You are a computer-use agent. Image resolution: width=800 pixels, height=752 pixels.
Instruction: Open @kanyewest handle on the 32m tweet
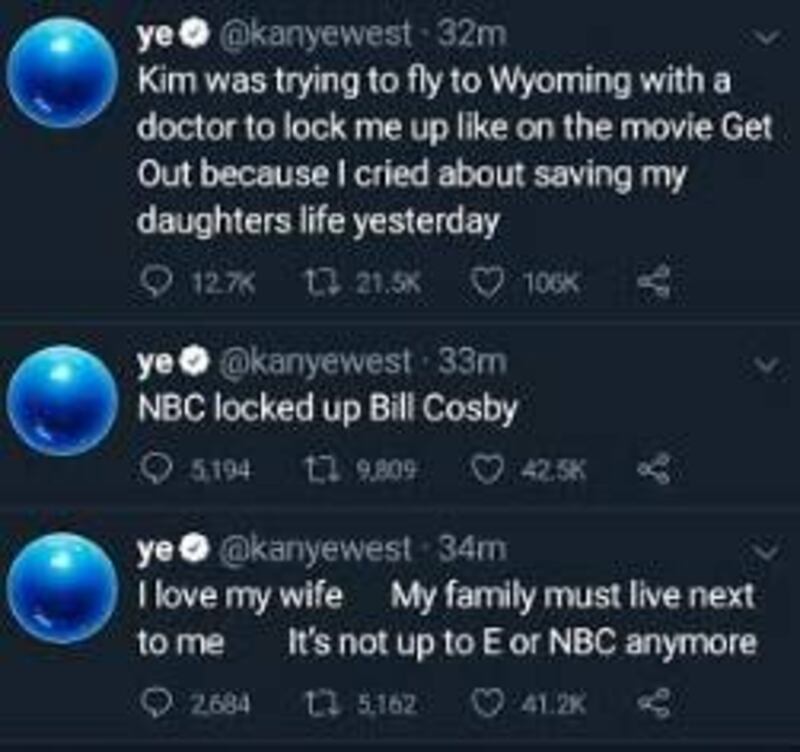click(315, 35)
